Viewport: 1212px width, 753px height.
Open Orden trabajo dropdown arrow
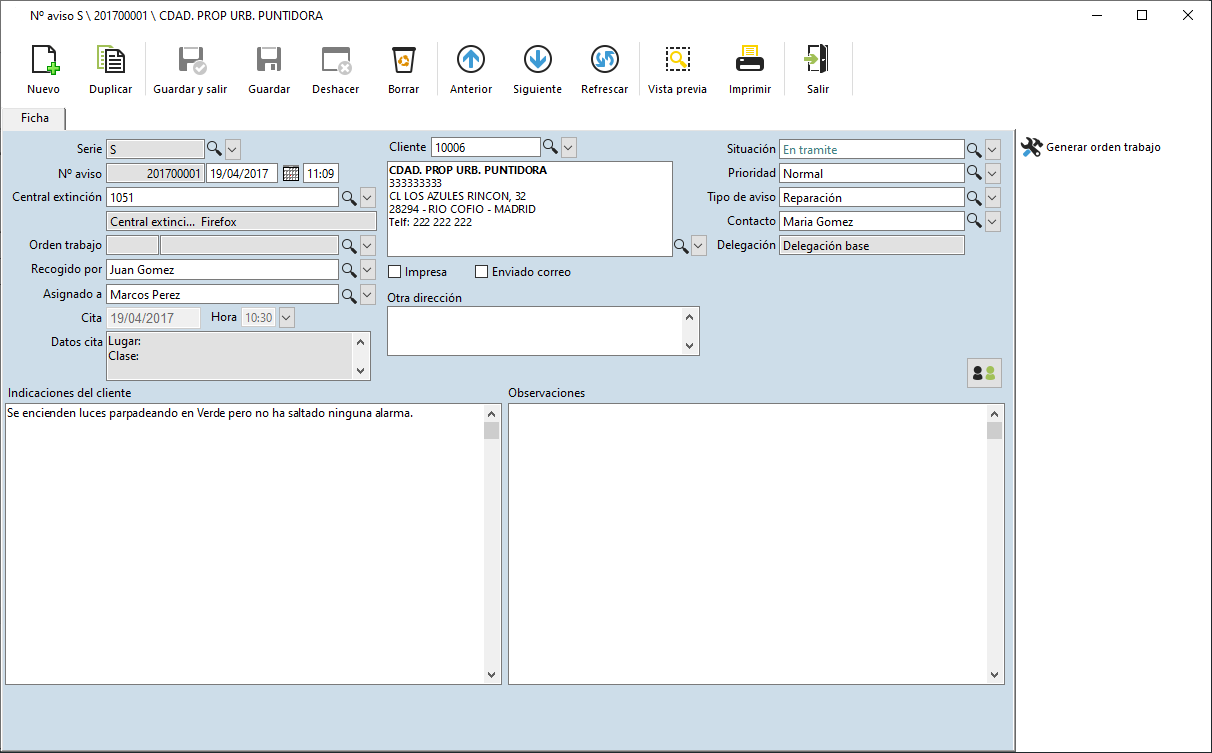pos(368,245)
